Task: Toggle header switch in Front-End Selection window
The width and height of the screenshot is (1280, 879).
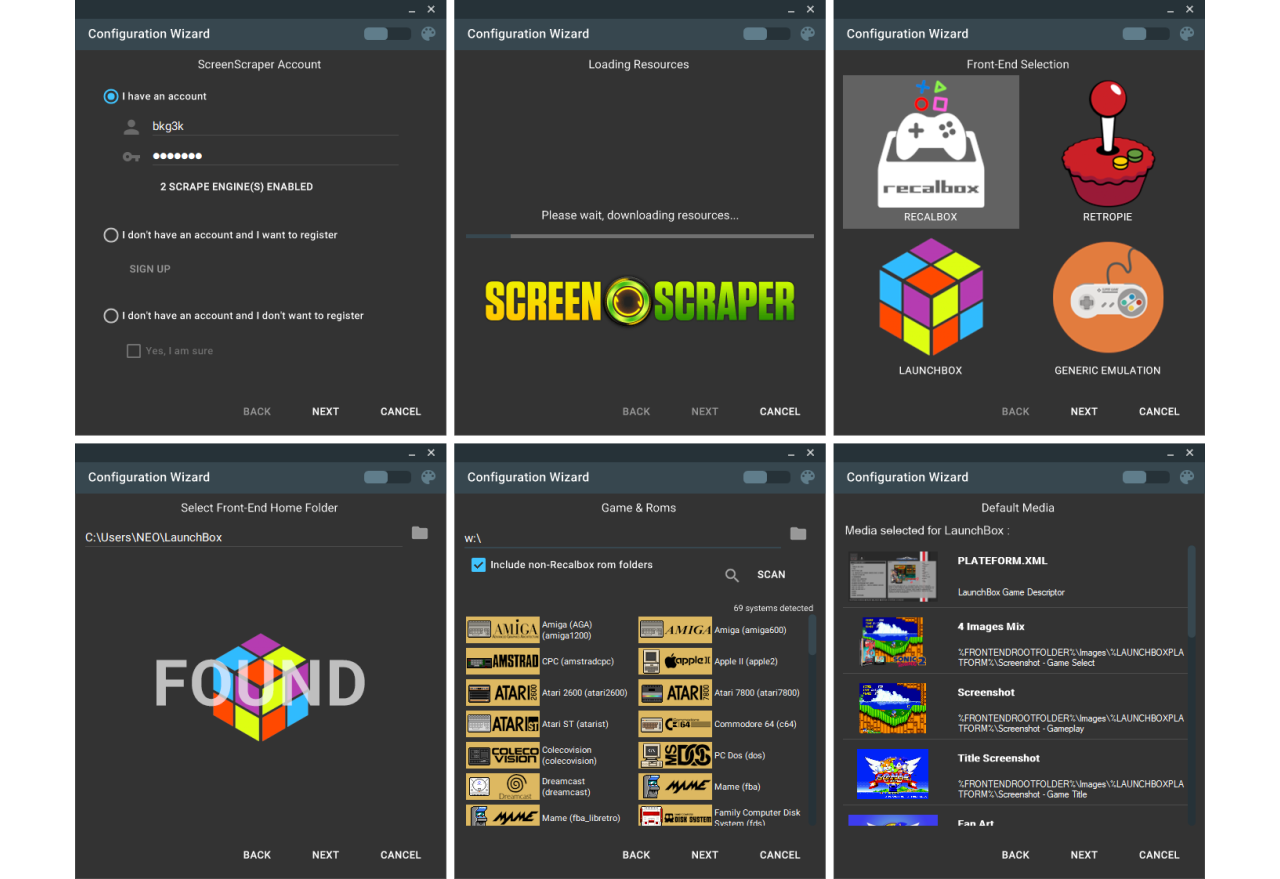Action: coord(1145,33)
